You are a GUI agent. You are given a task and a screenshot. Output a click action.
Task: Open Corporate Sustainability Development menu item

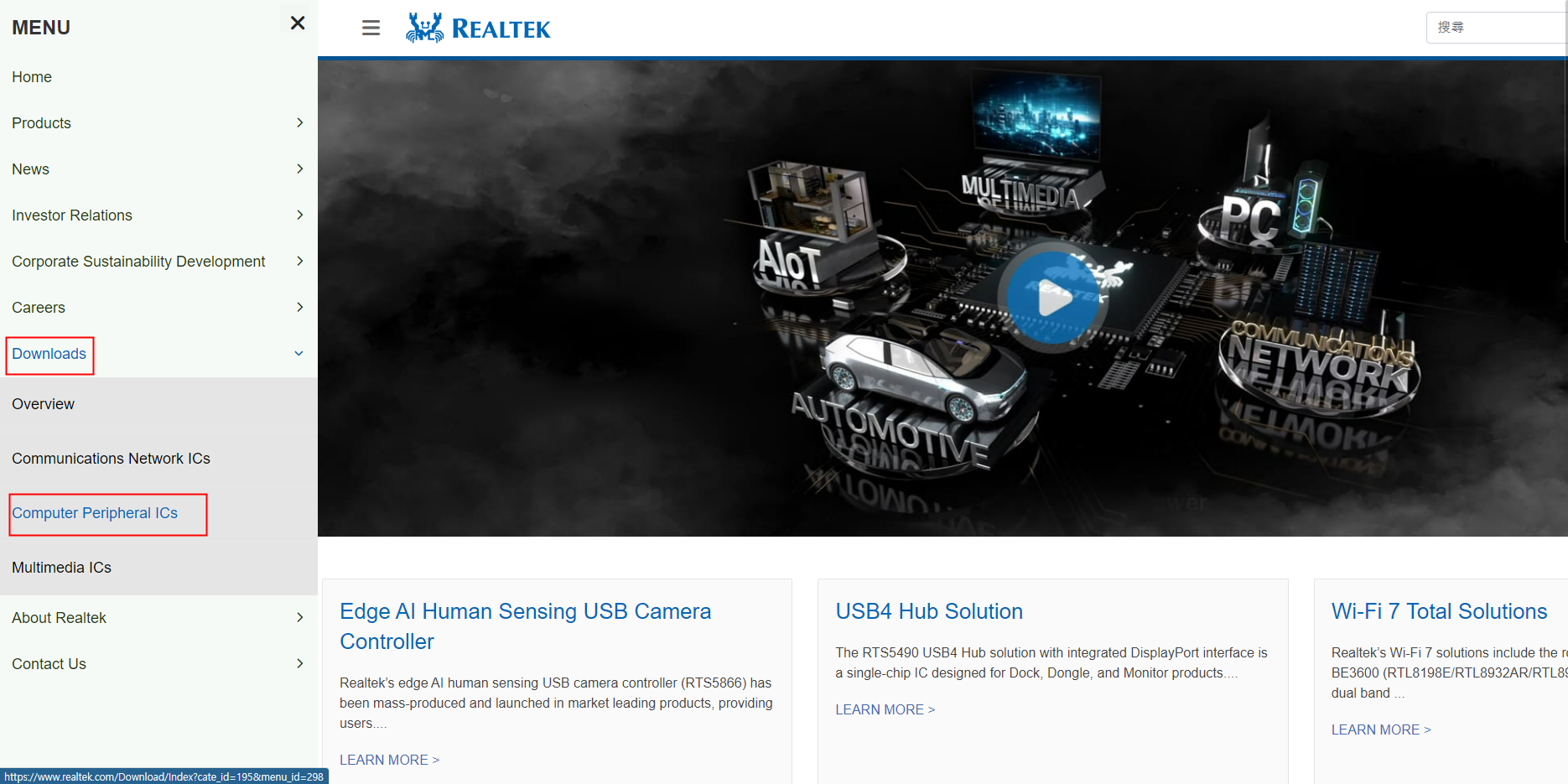pos(138,262)
